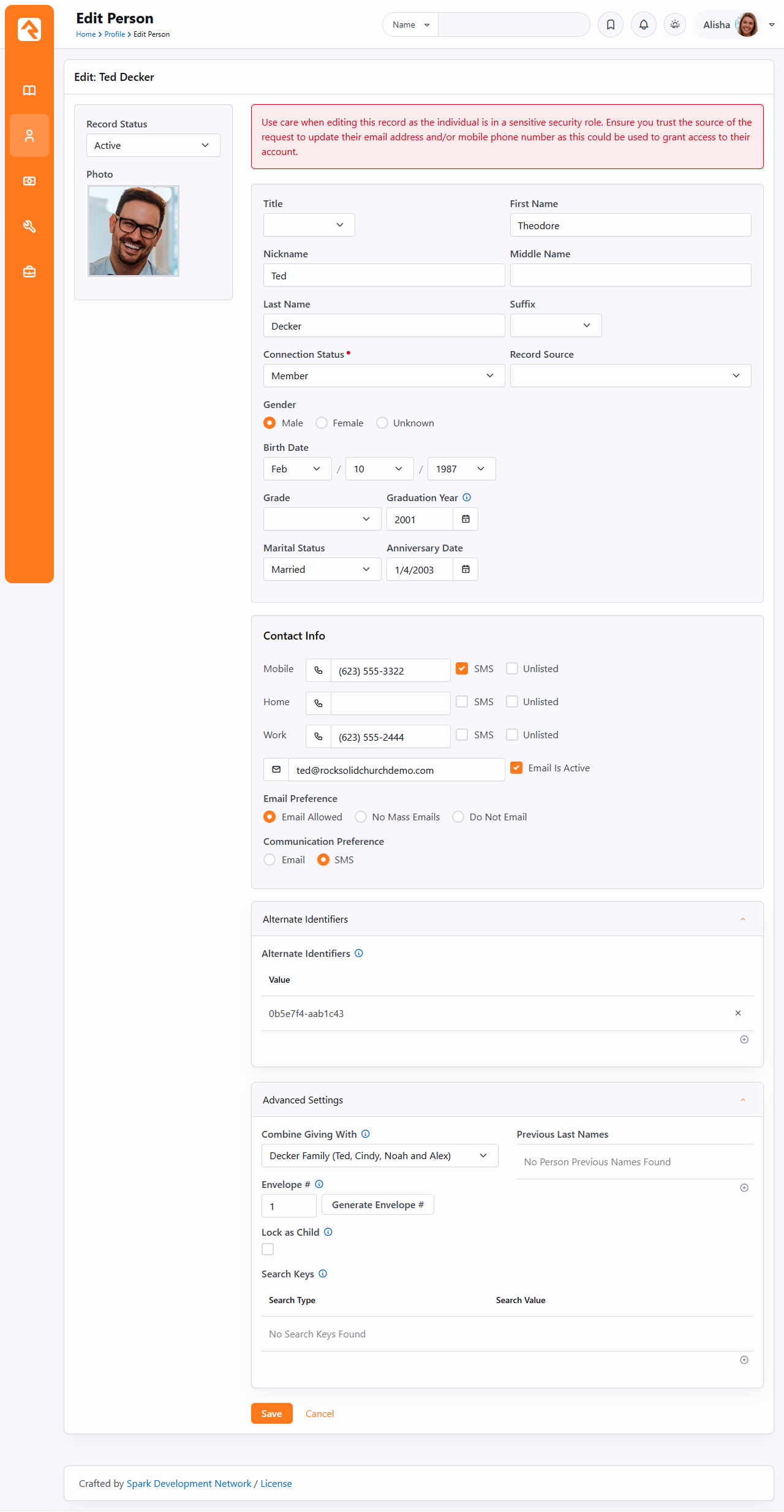Expand the Record Status dropdown
This screenshot has height=1512, width=784.
153,145
